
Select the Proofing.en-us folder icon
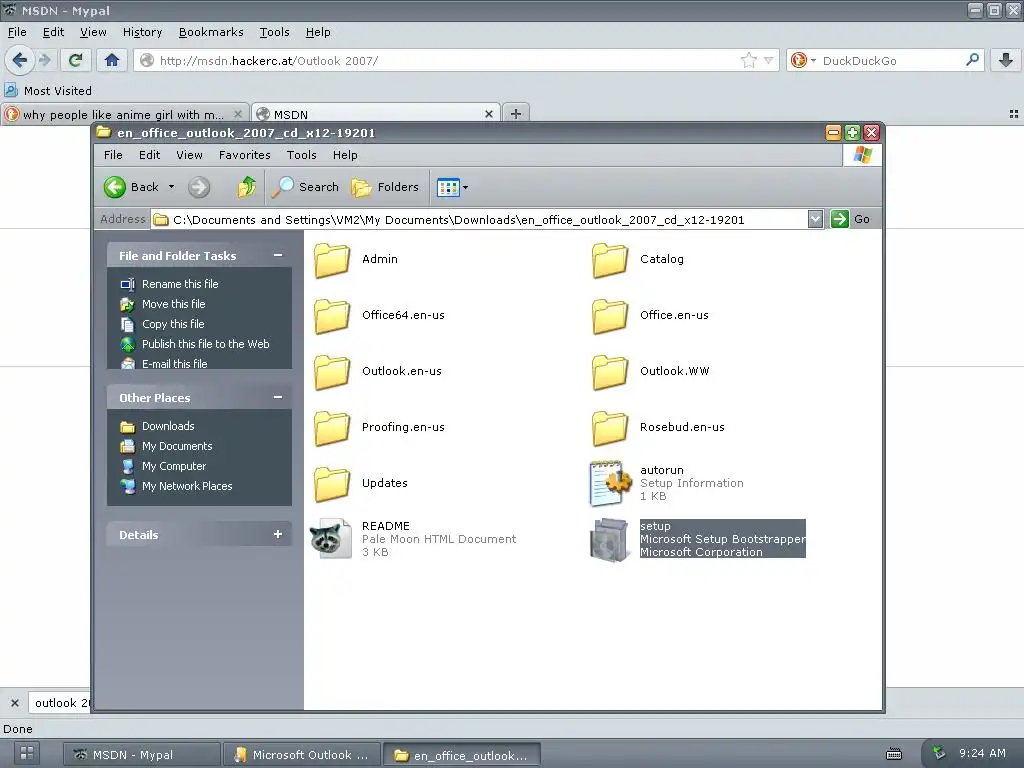[332, 428]
